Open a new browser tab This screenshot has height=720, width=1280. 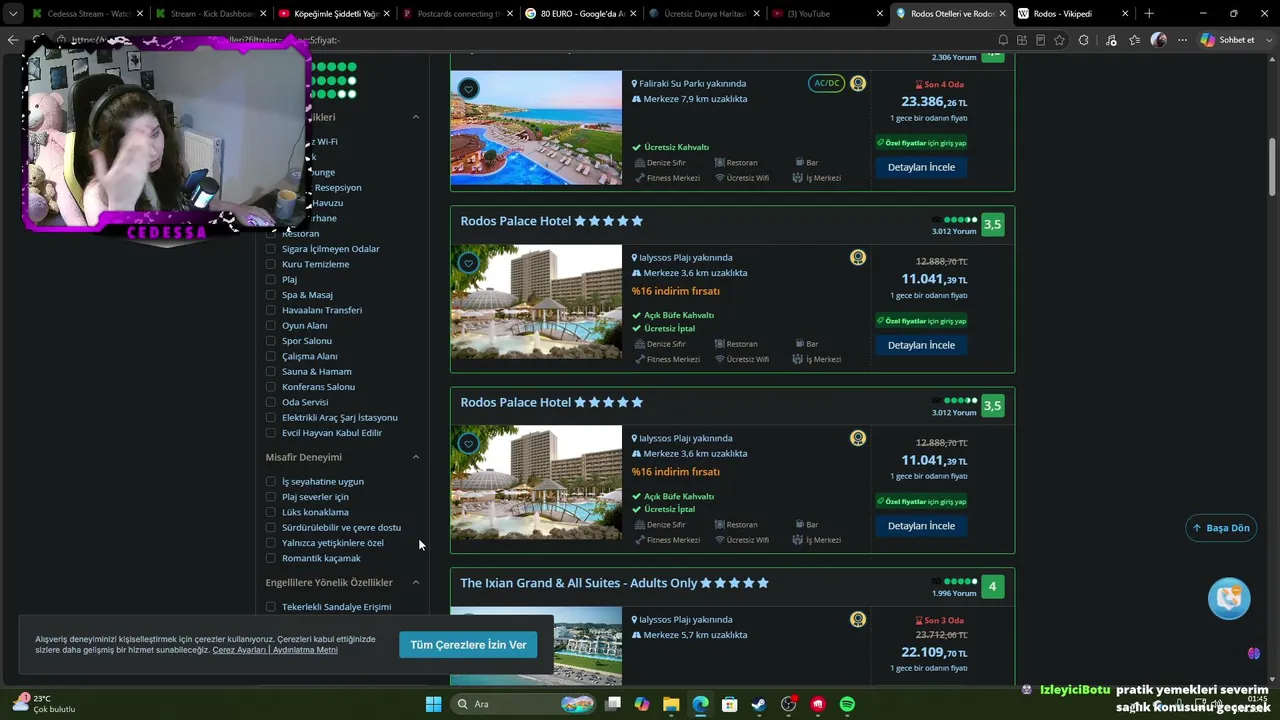click(x=1149, y=14)
